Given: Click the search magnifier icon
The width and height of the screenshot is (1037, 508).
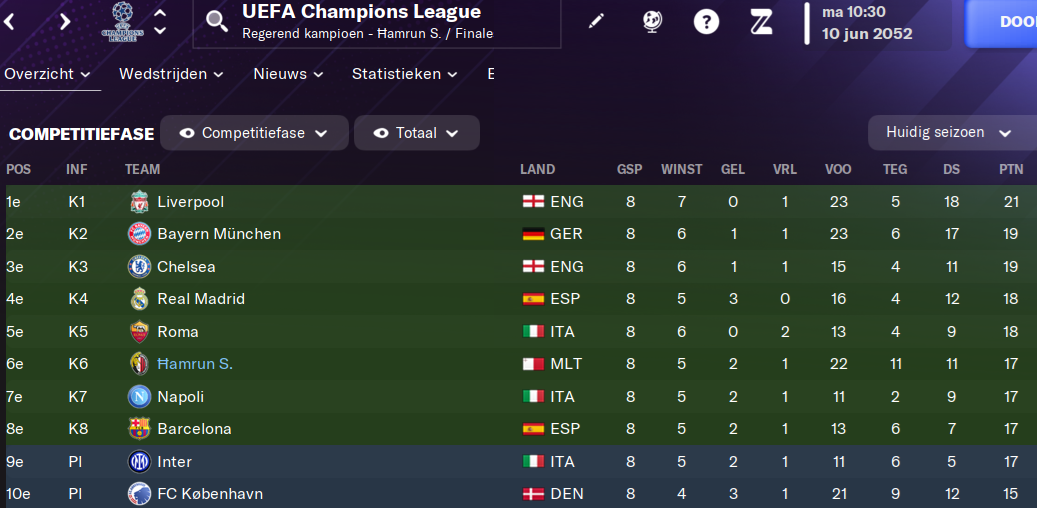Looking at the screenshot, I should click(217, 21).
